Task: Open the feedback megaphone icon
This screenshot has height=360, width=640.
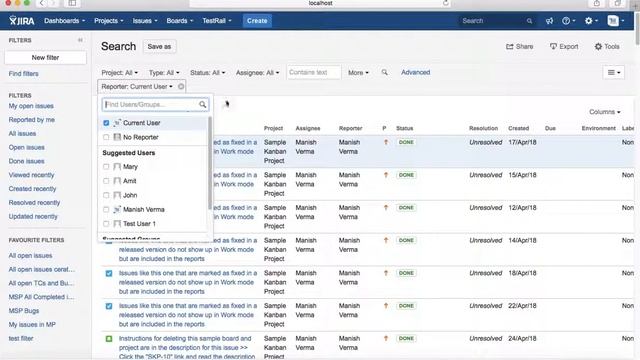Action: pyautogui.click(x=549, y=21)
